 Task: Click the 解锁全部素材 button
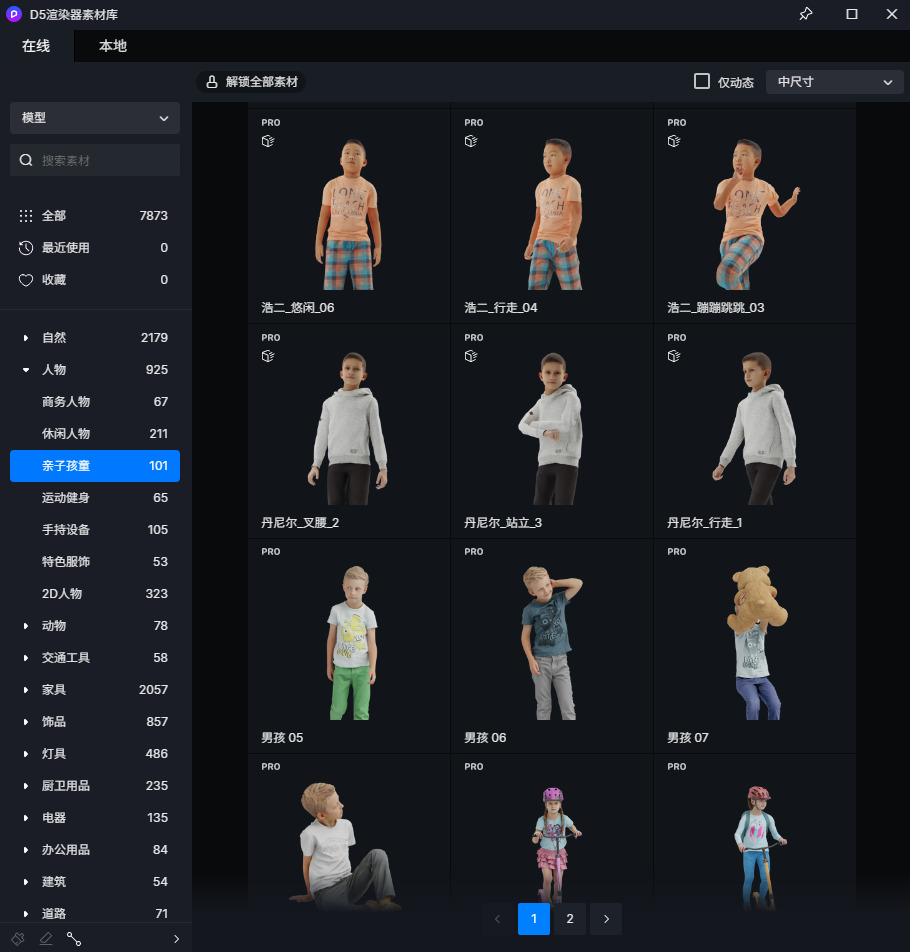(x=251, y=82)
